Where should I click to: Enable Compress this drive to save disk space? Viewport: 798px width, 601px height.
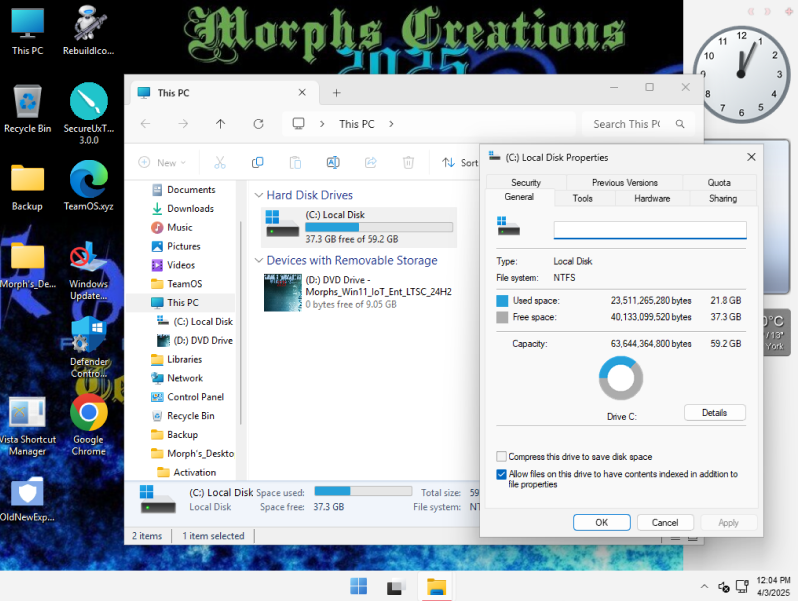click(x=502, y=456)
